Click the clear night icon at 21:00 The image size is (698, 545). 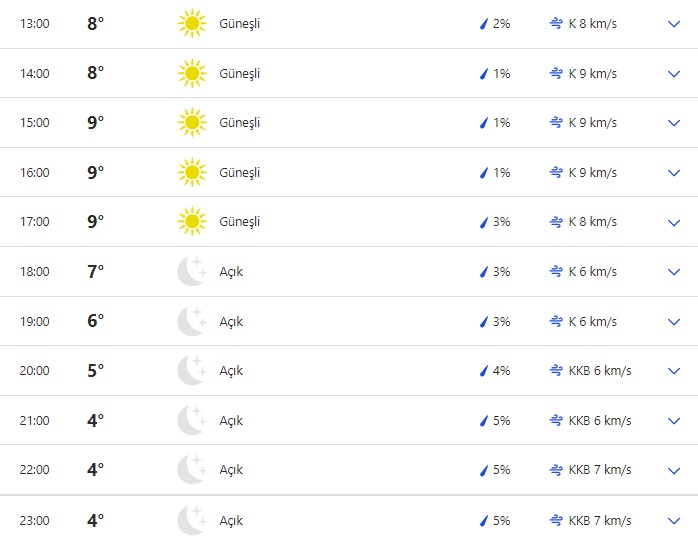tap(191, 421)
